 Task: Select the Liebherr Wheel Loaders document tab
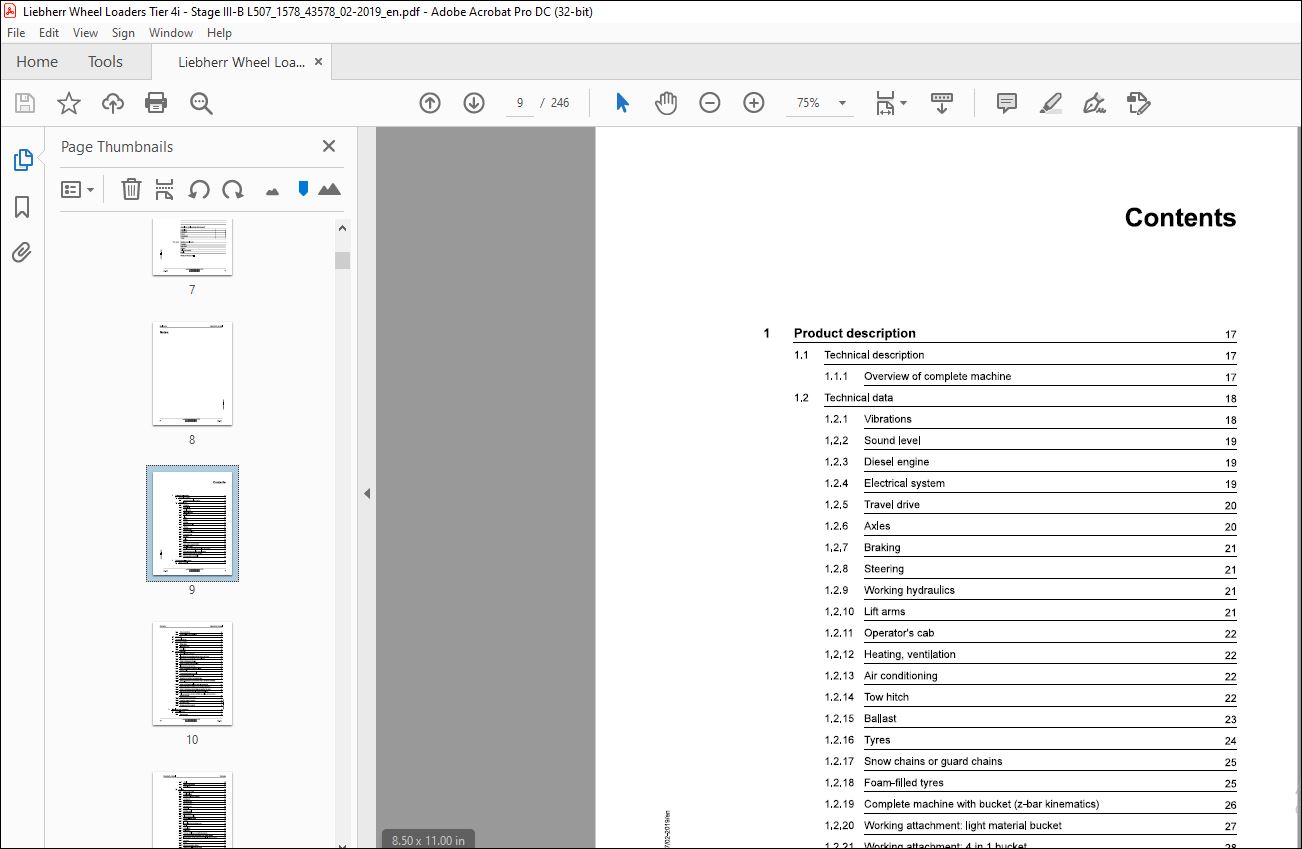[241, 62]
